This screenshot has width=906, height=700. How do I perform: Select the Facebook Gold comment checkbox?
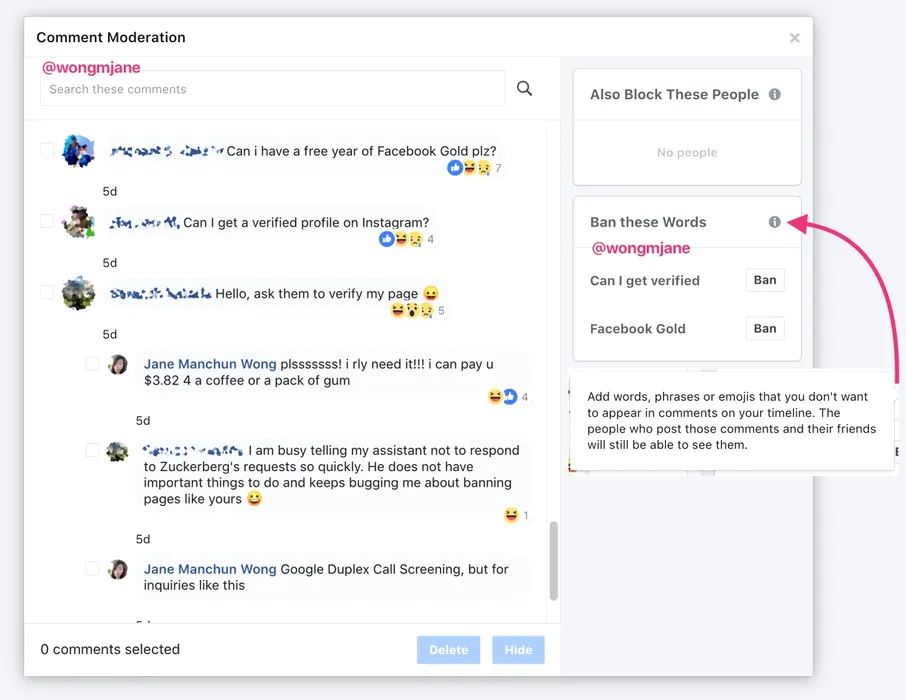pos(47,150)
